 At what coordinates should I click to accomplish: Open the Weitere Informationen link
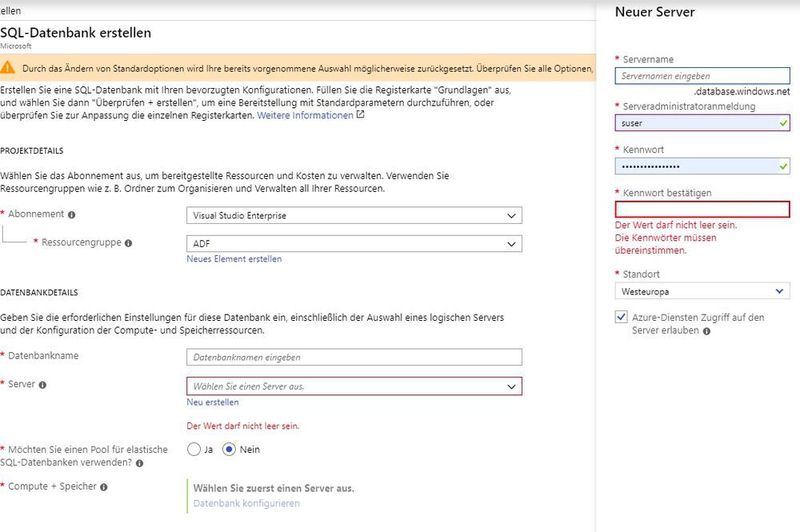click(x=305, y=115)
